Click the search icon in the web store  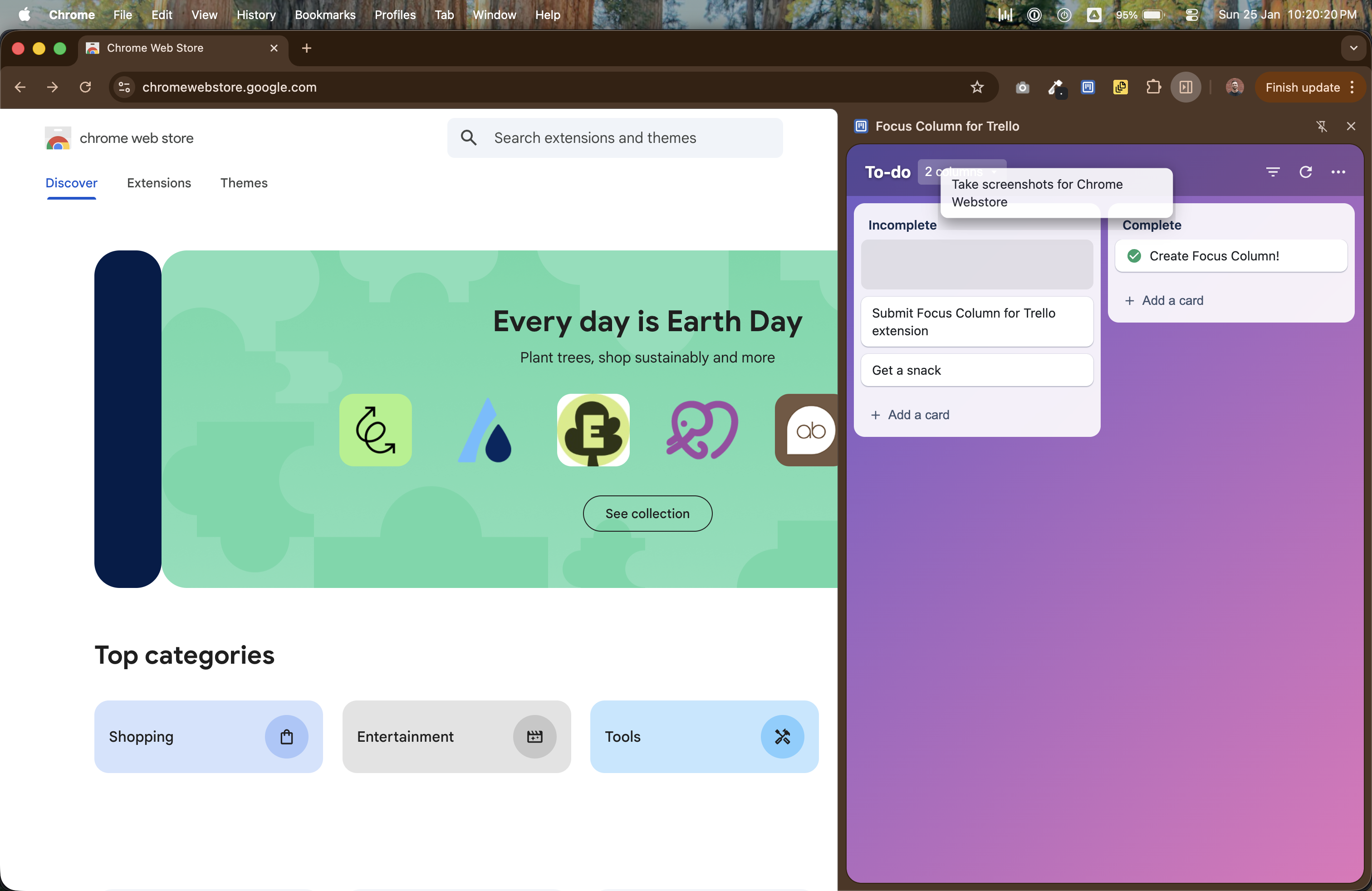click(x=469, y=138)
